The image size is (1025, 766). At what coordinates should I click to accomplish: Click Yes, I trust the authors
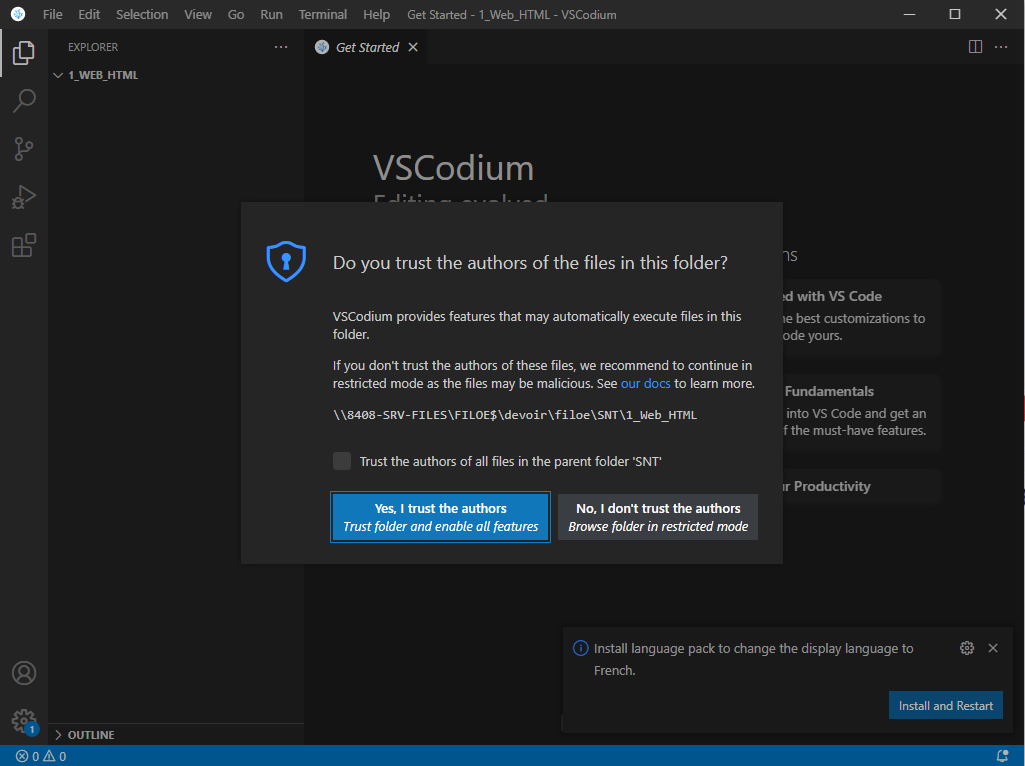pyautogui.click(x=441, y=517)
